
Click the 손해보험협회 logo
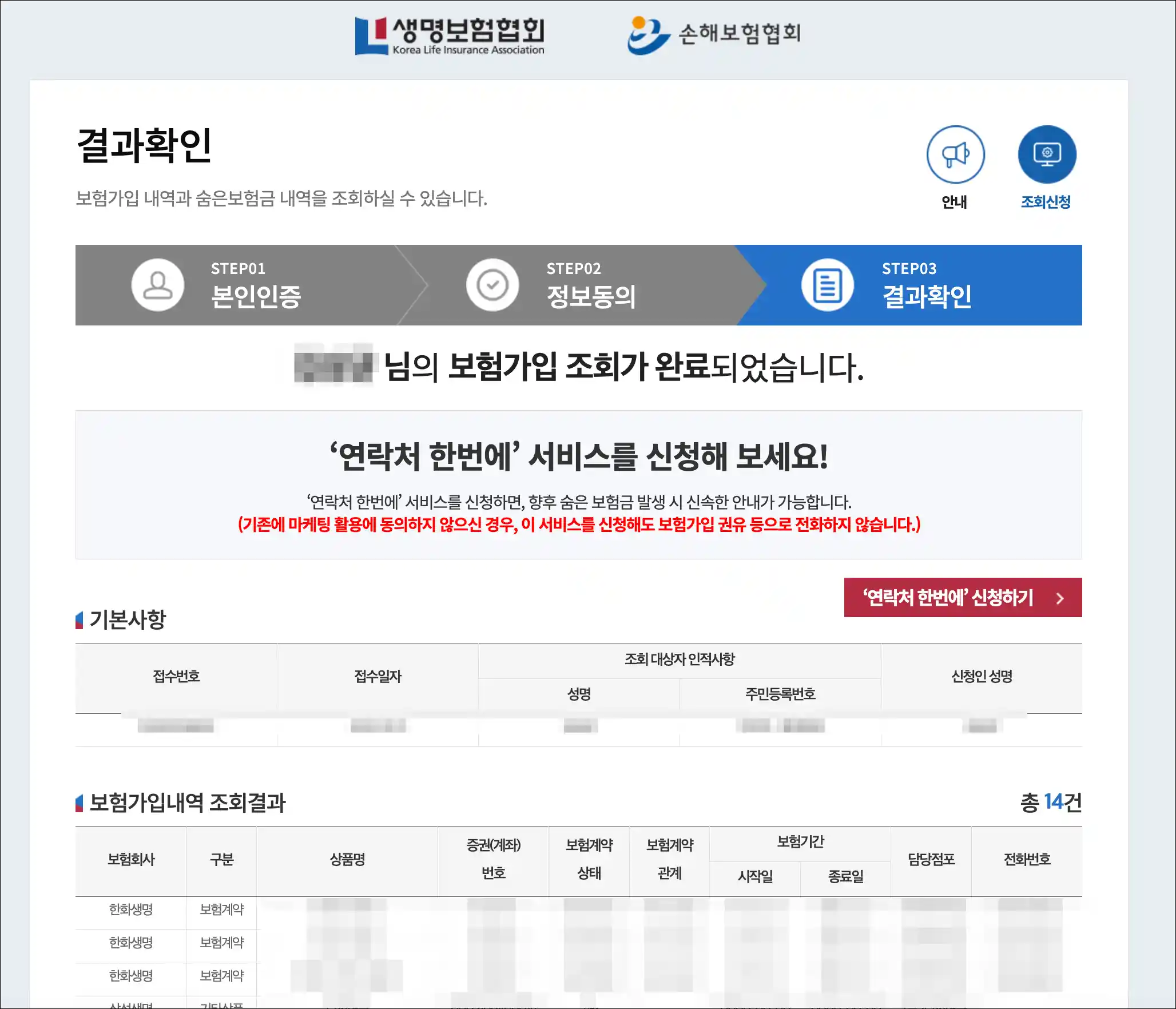714,34
